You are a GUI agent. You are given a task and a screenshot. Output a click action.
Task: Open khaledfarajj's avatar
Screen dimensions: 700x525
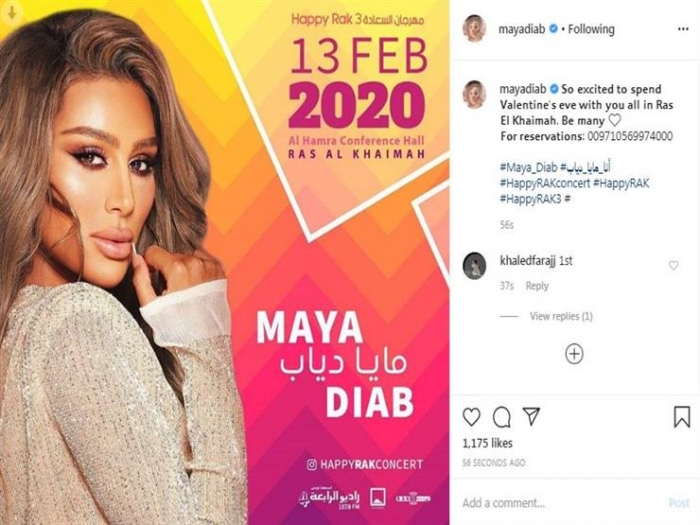(474, 266)
